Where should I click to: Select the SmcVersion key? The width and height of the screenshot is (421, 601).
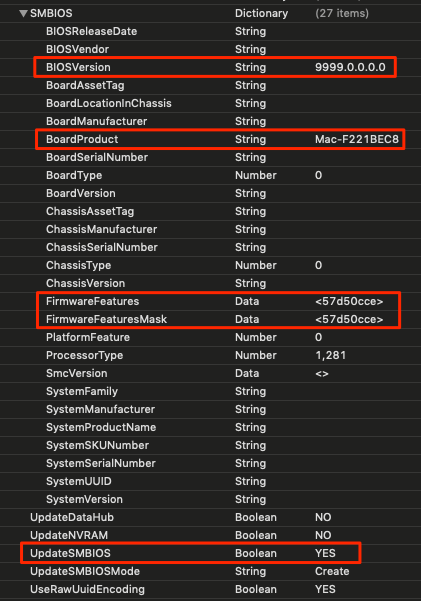point(77,374)
